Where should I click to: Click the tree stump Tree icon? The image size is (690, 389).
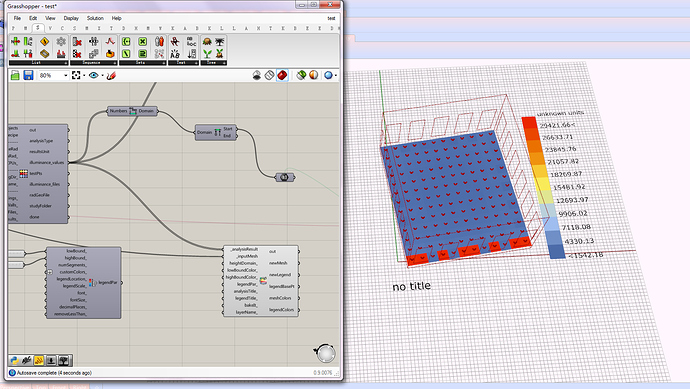coord(207,41)
